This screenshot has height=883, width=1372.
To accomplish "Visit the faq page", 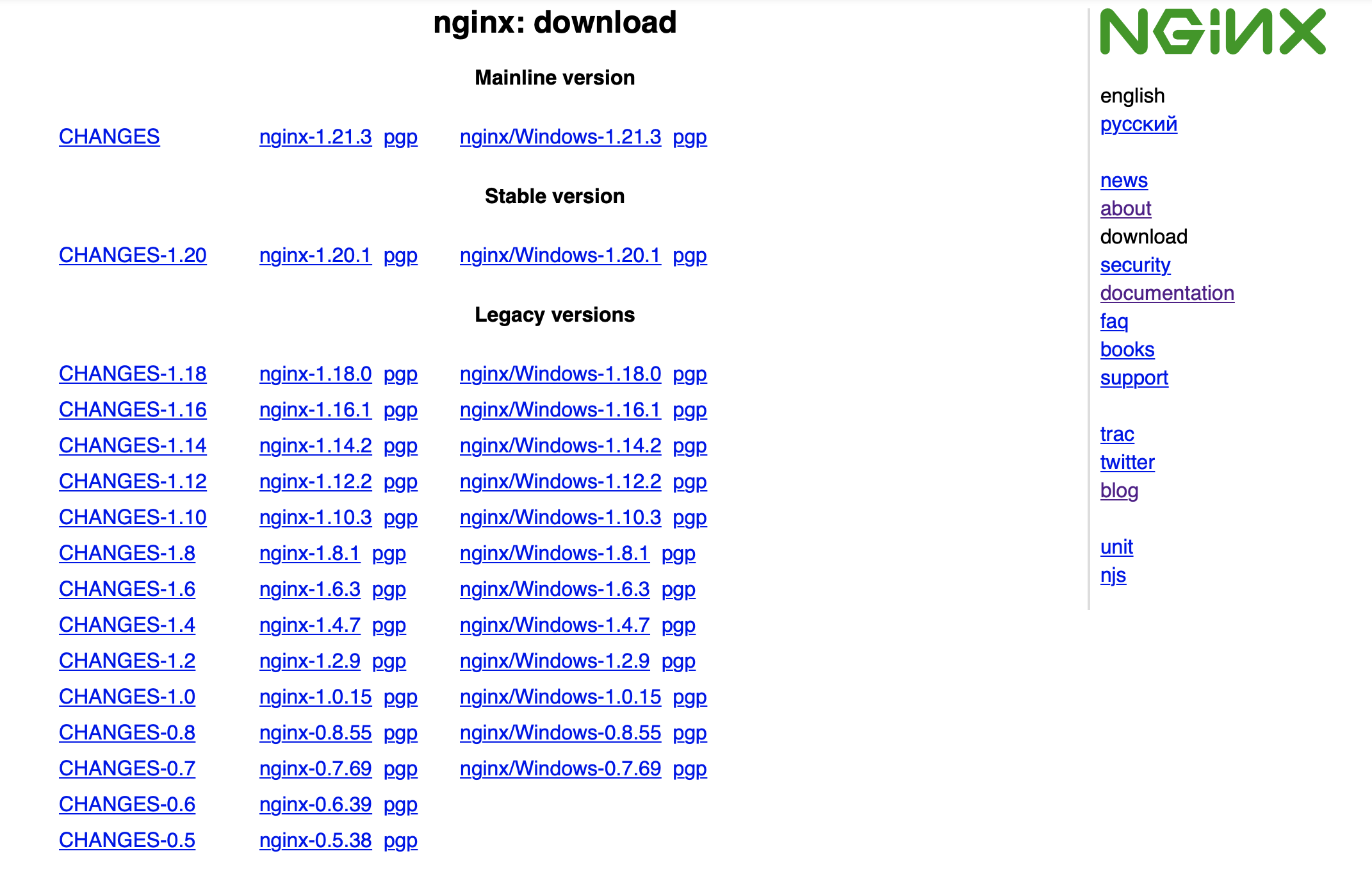I will click(x=1114, y=321).
